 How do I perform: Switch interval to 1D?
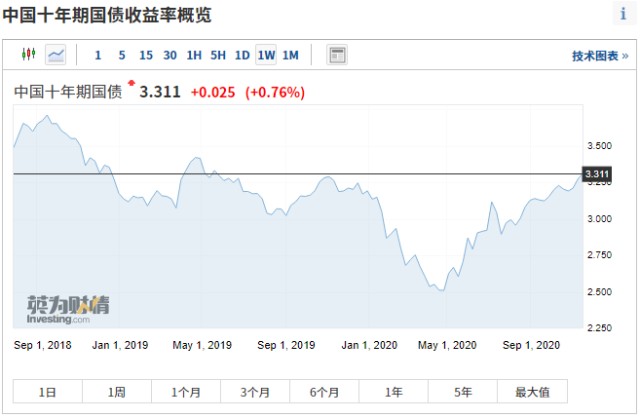pyautogui.click(x=242, y=55)
